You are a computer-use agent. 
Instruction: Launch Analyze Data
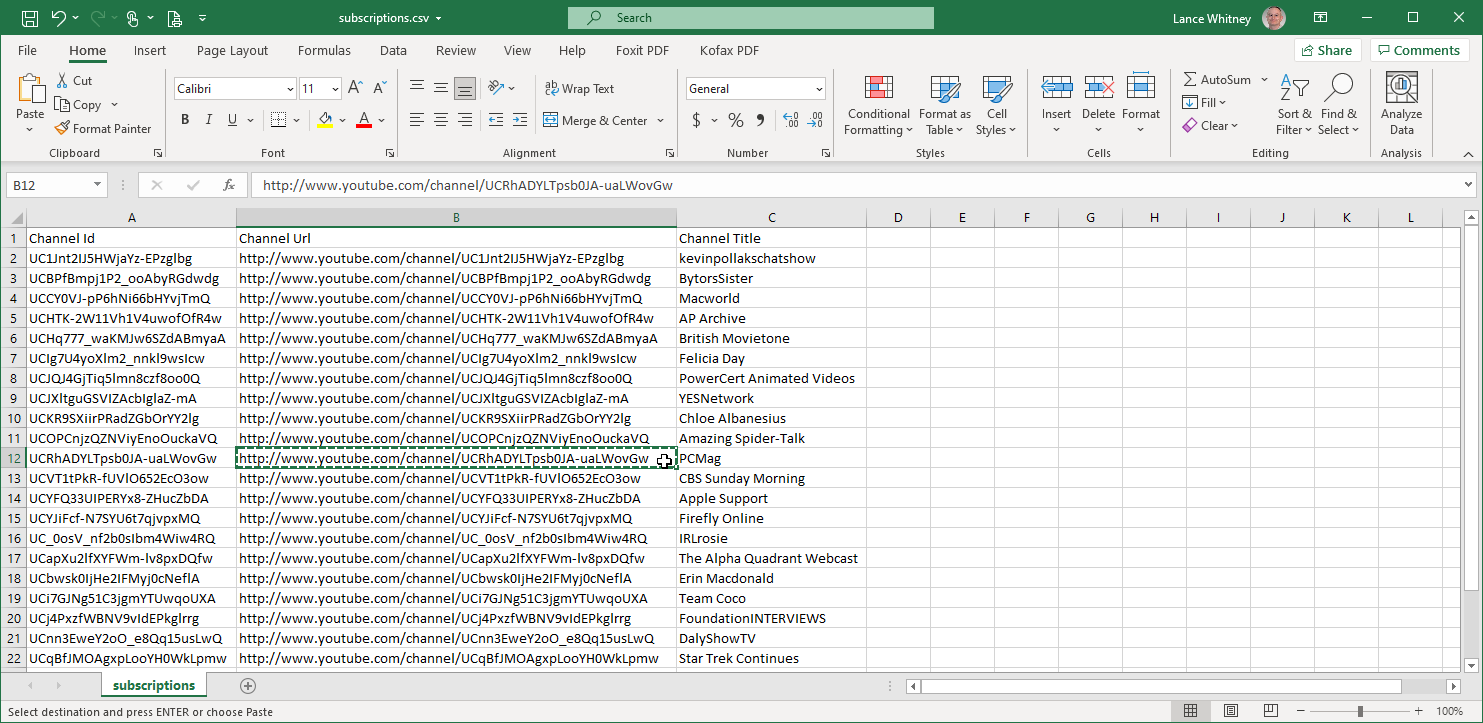tap(1402, 105)
